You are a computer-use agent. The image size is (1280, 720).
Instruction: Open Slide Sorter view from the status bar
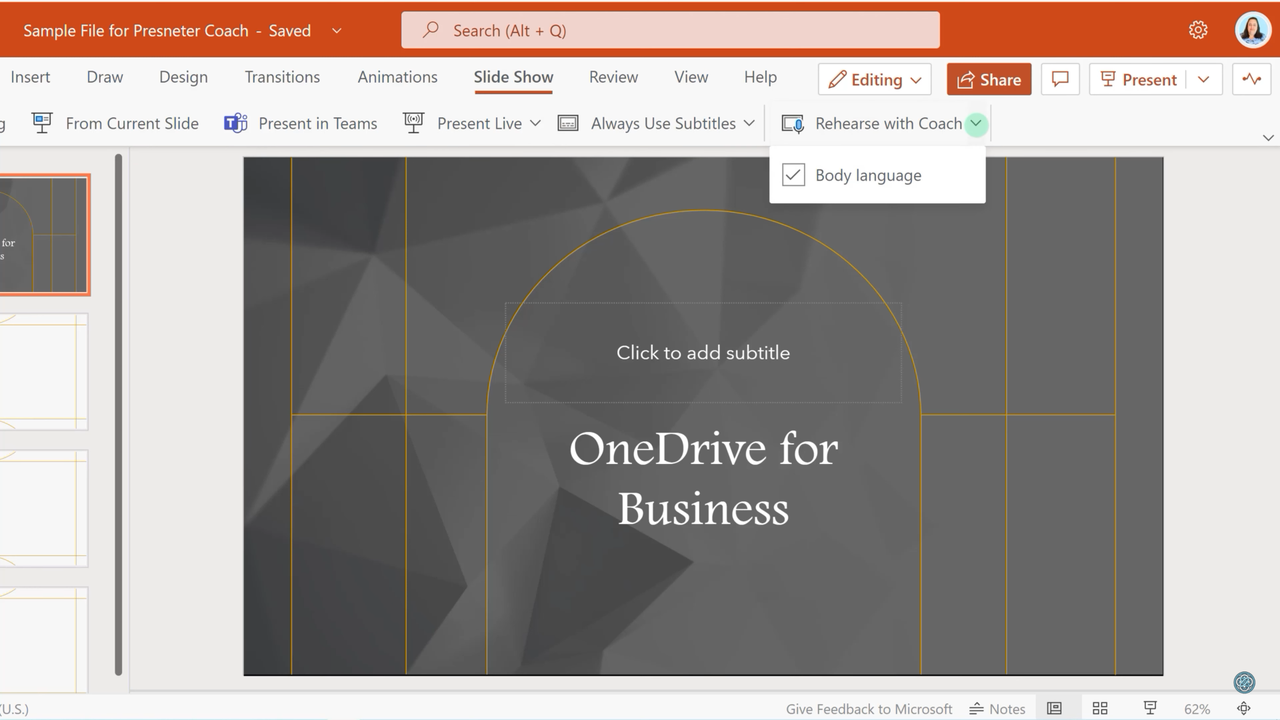point(1100,708)
